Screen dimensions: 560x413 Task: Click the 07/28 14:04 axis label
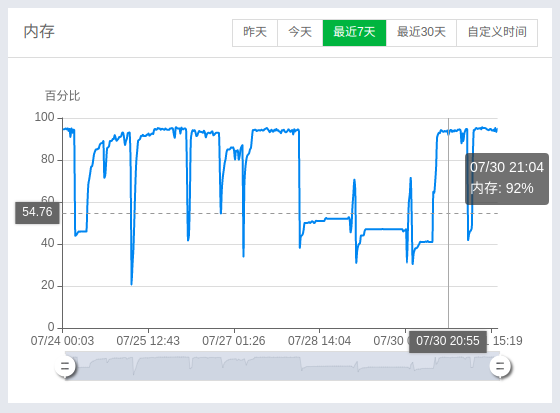click(319, 341)
